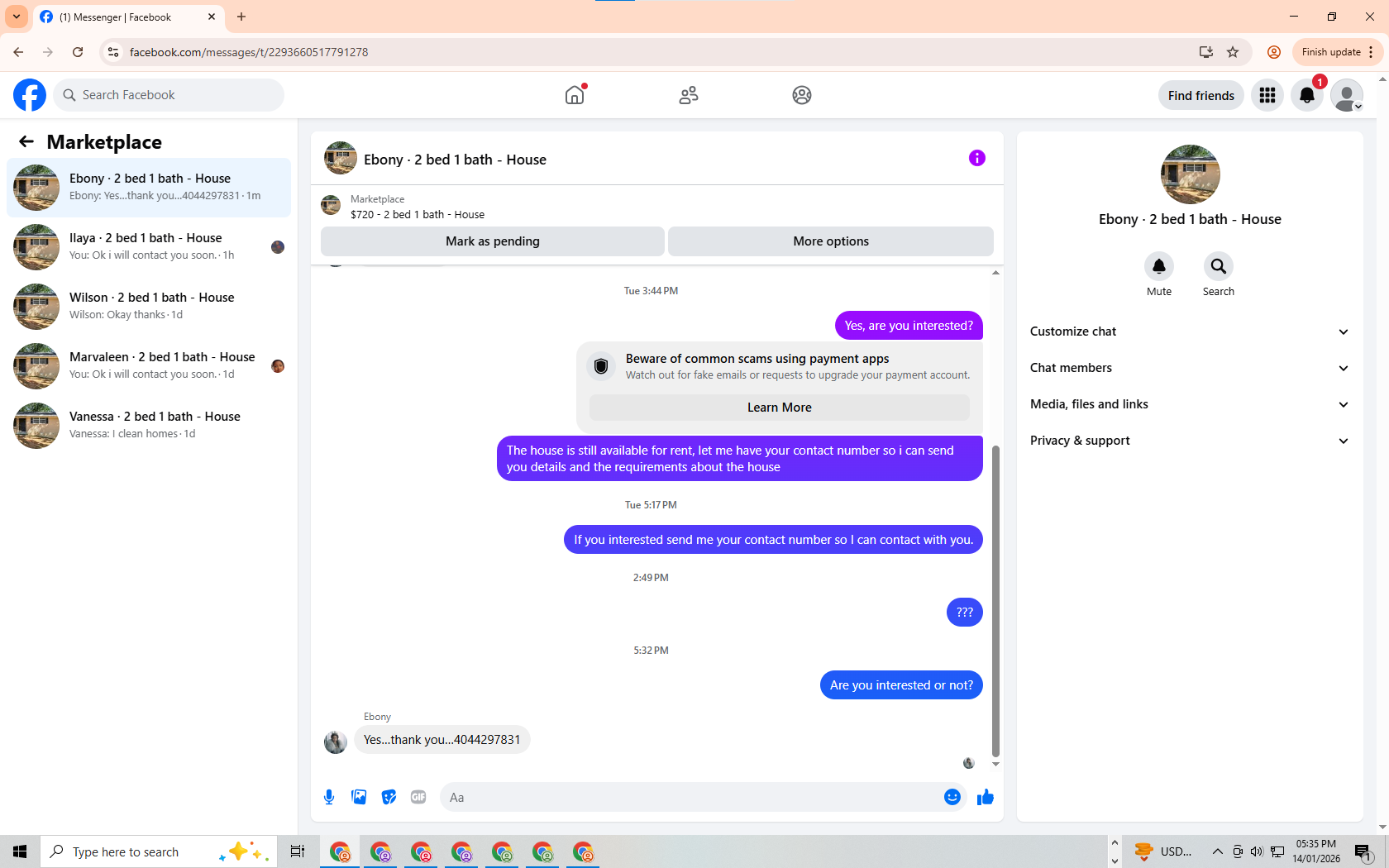Go back using the Marketplace back arrow
The image size is (1389, 868).
(26, 141)
